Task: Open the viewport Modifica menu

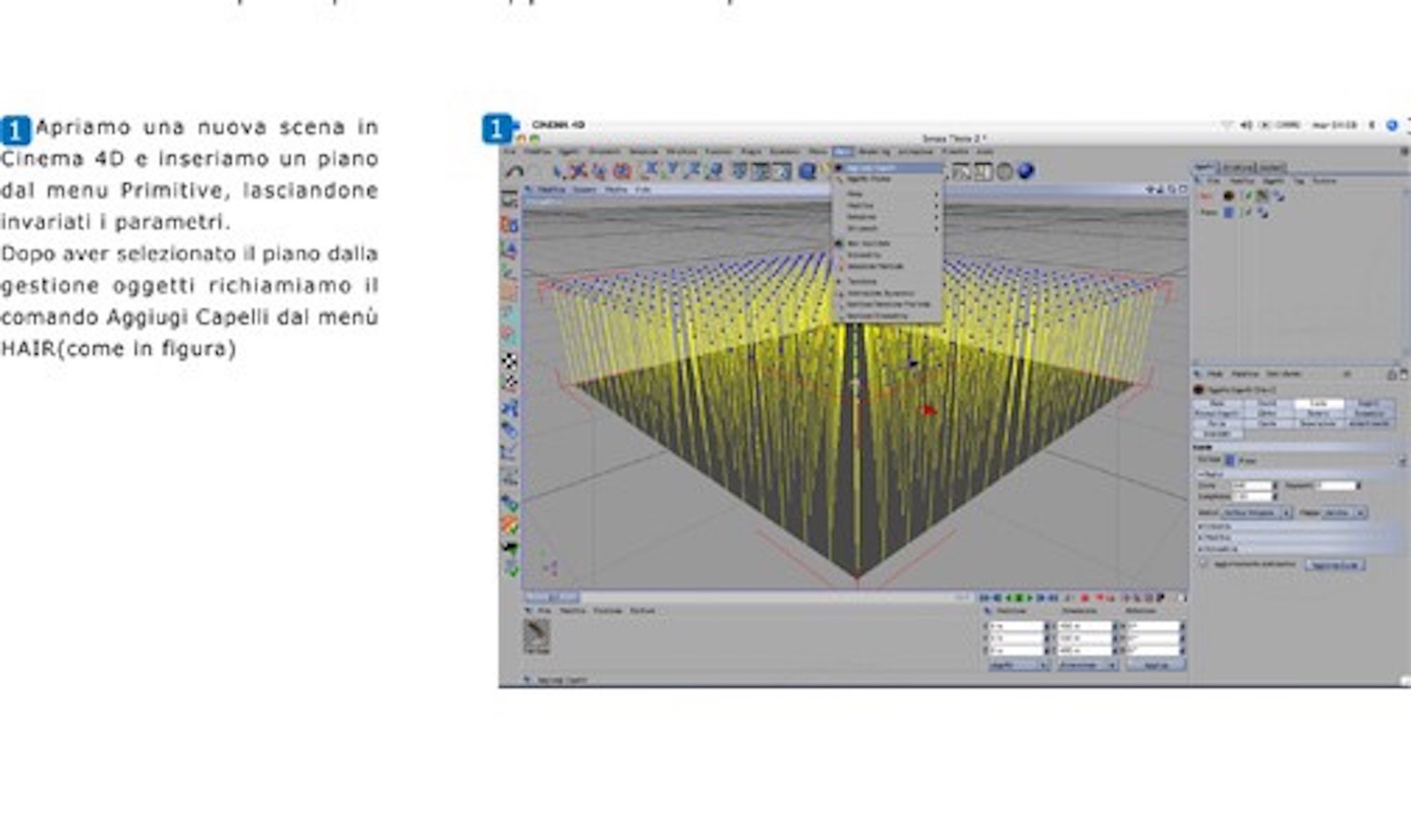Action: 551,190
